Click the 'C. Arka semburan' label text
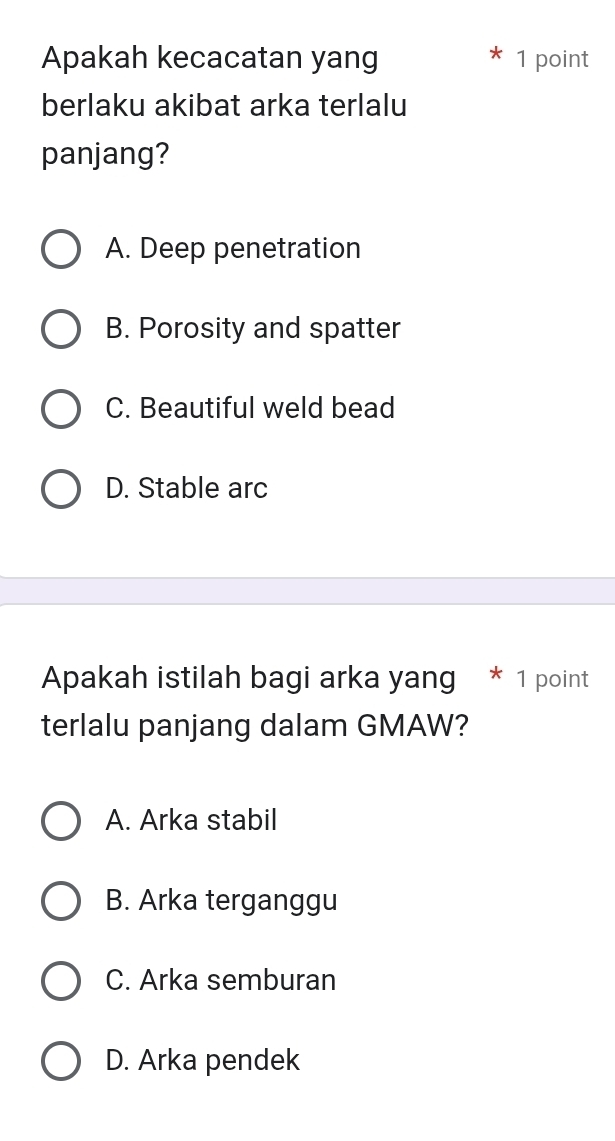 (220, 980)
